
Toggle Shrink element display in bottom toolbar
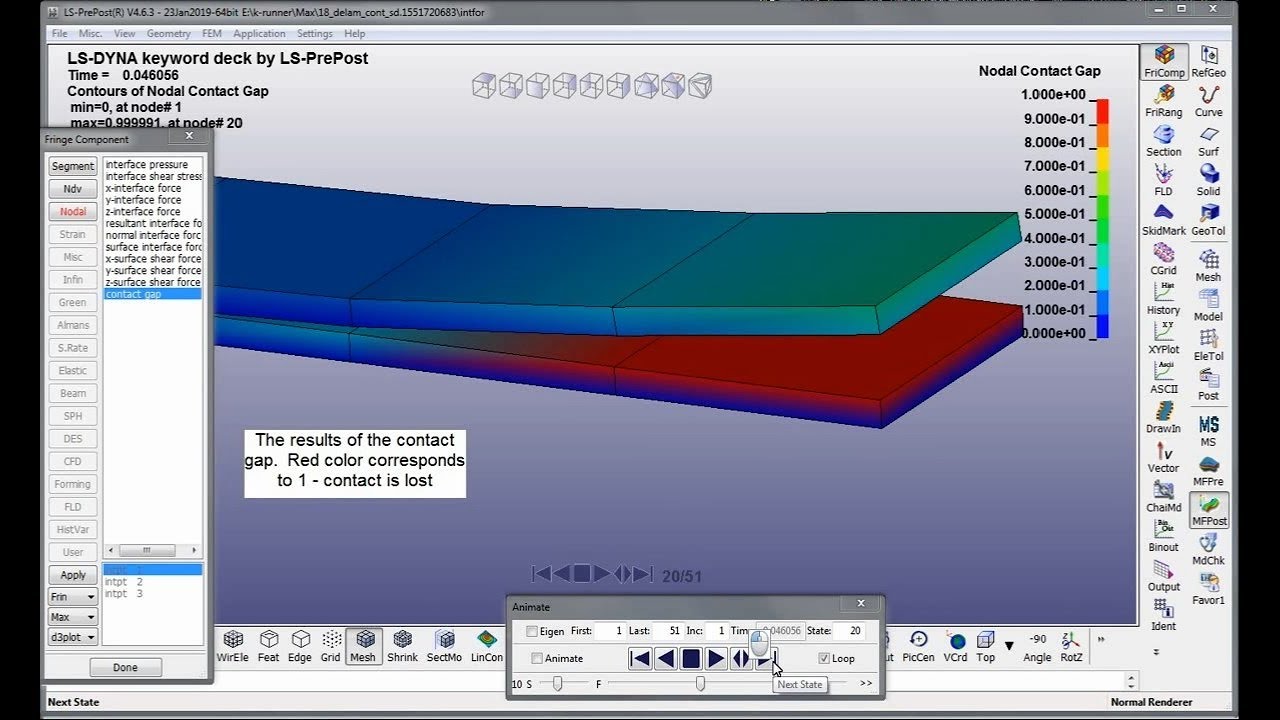[403, 646]
